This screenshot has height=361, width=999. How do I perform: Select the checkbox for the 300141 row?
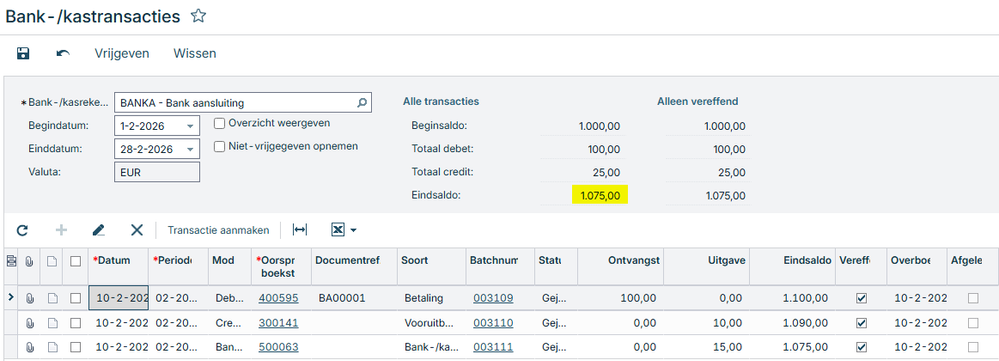tap(76, 323)
